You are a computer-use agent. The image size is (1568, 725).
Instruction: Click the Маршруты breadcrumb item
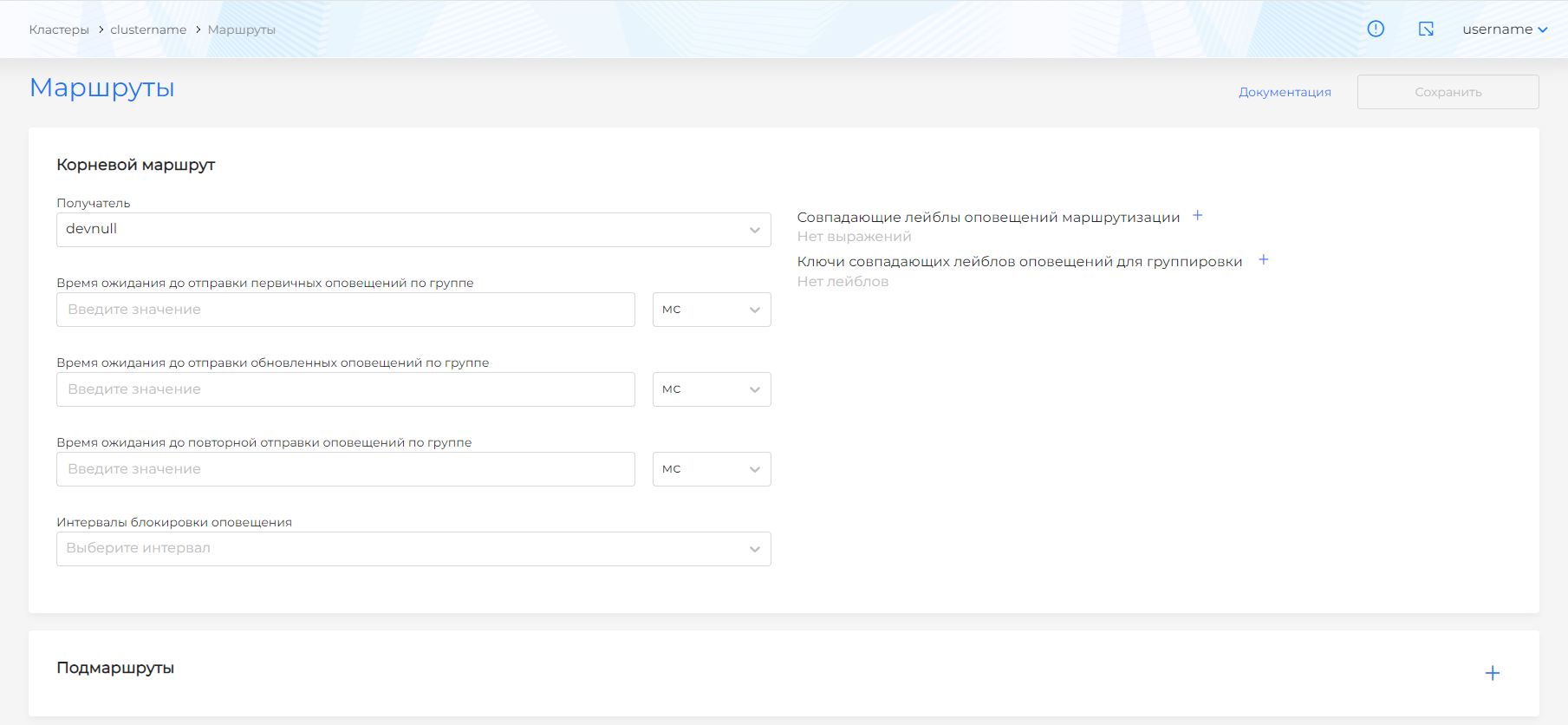point(241,29)
